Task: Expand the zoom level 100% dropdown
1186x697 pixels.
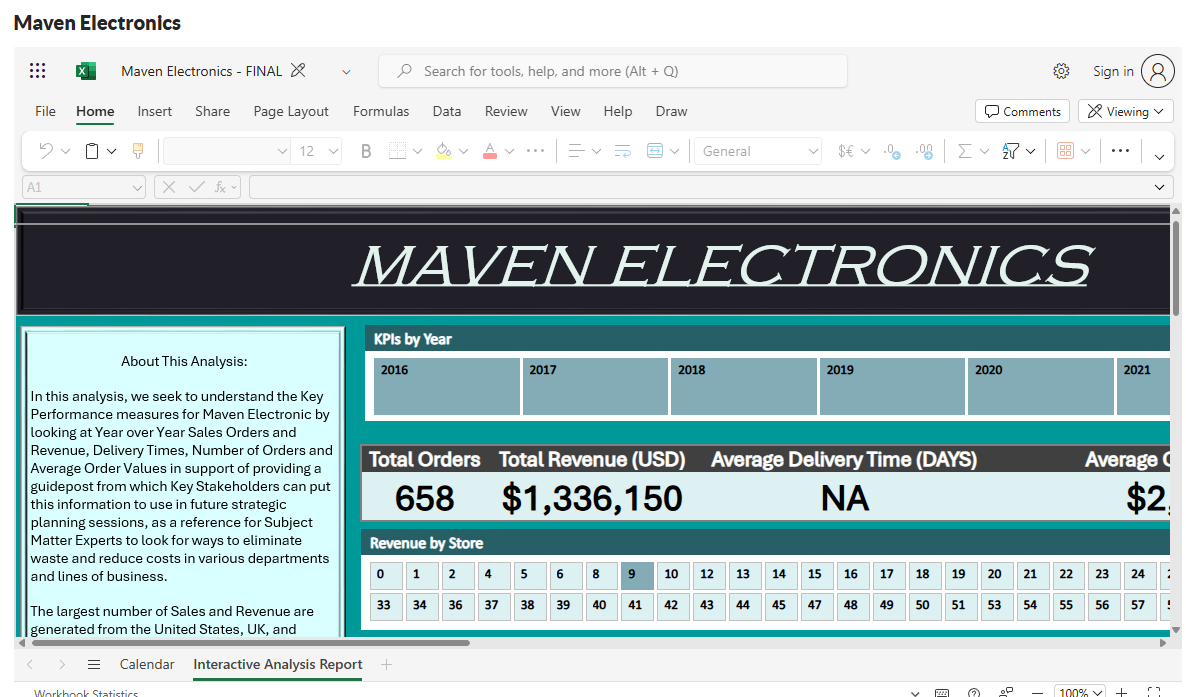Action: pyautogui.click(x=1080, y=691)
